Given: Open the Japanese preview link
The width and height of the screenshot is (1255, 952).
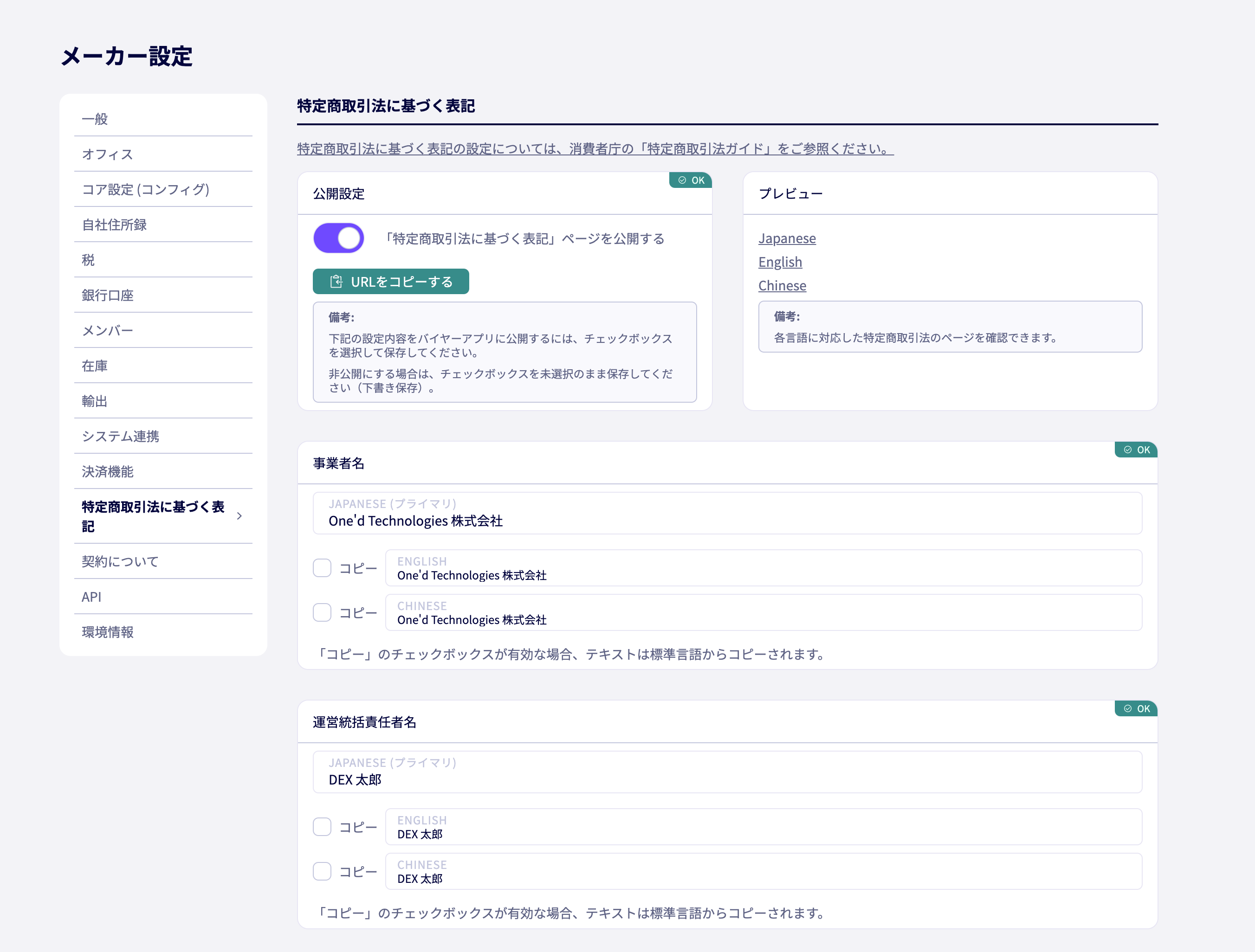Looking at the screenshot, I should click(787, 238).
